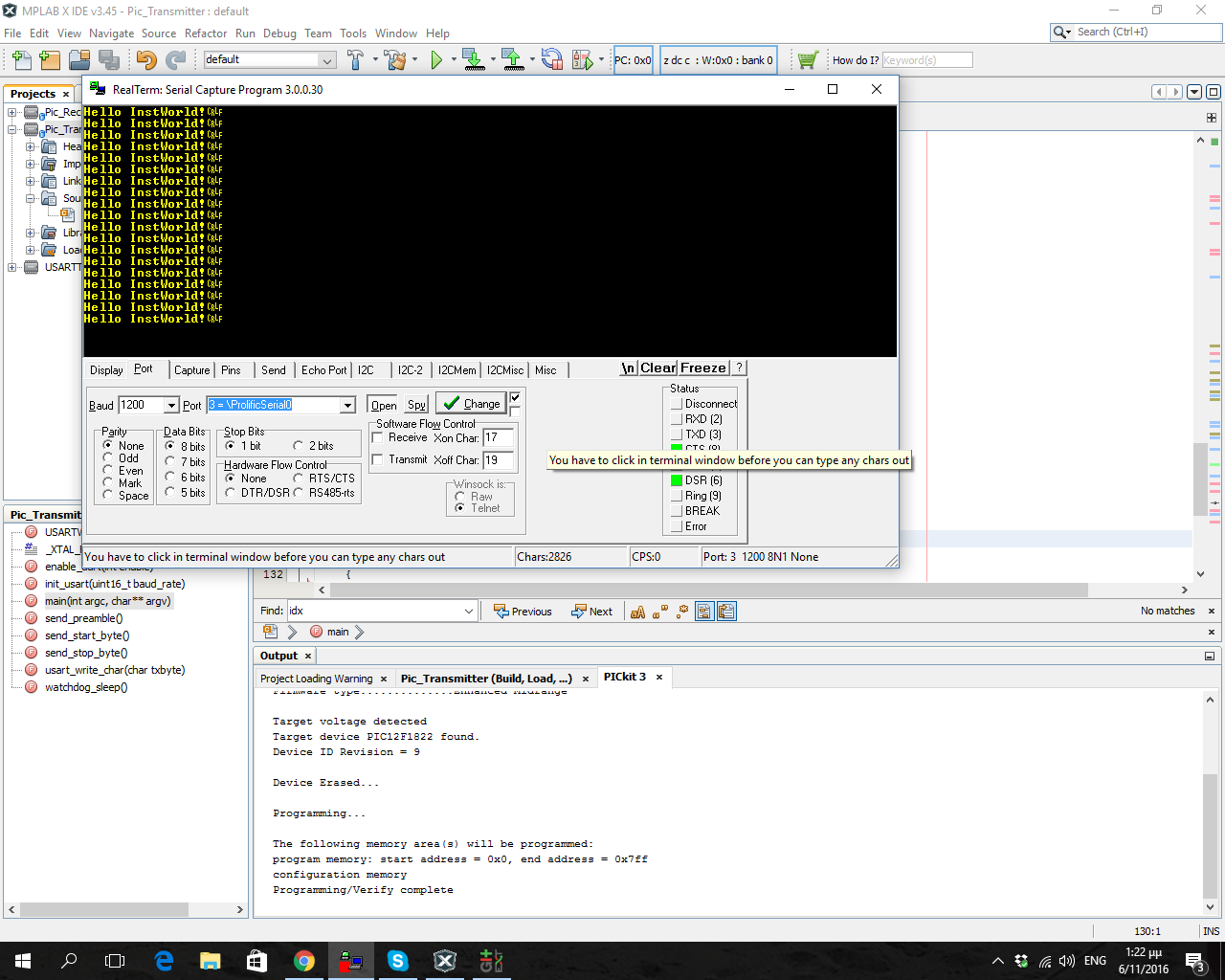Toggle Whole Words in find bar
Image resolution: width=1225 pixels, height=980 pixels.
(659, 612)
